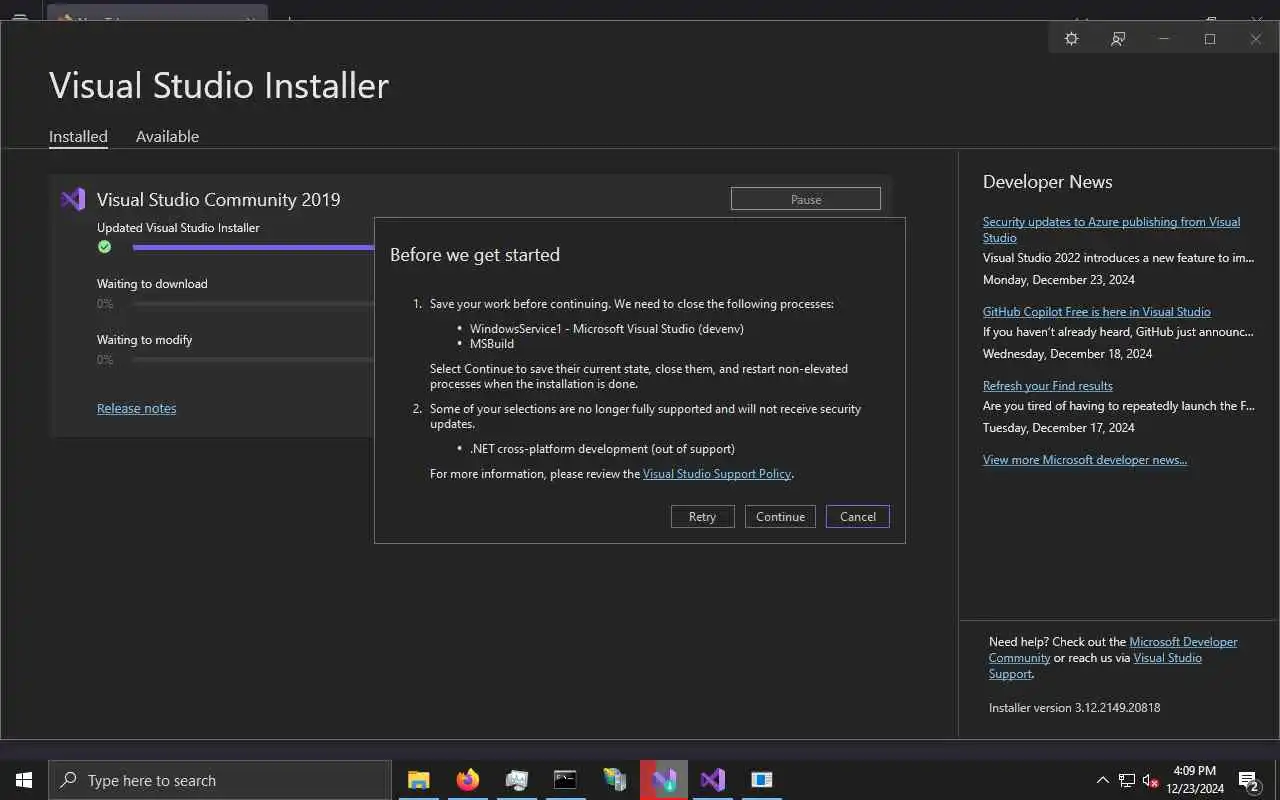
Task: Click the Monday, December 23, 2024 date
Action: [1059, 280]
